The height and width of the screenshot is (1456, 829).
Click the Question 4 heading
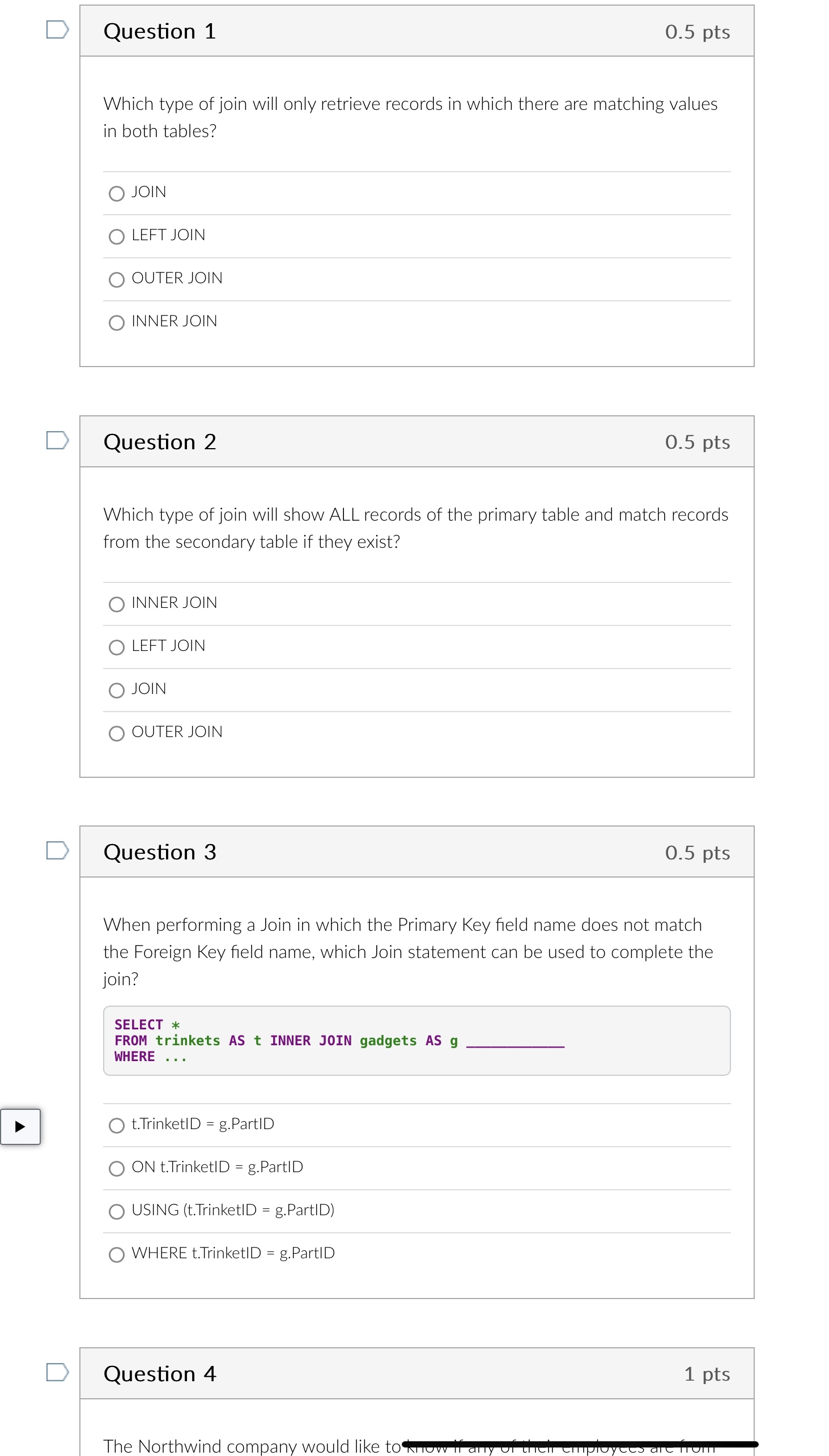click(160, 1374)
